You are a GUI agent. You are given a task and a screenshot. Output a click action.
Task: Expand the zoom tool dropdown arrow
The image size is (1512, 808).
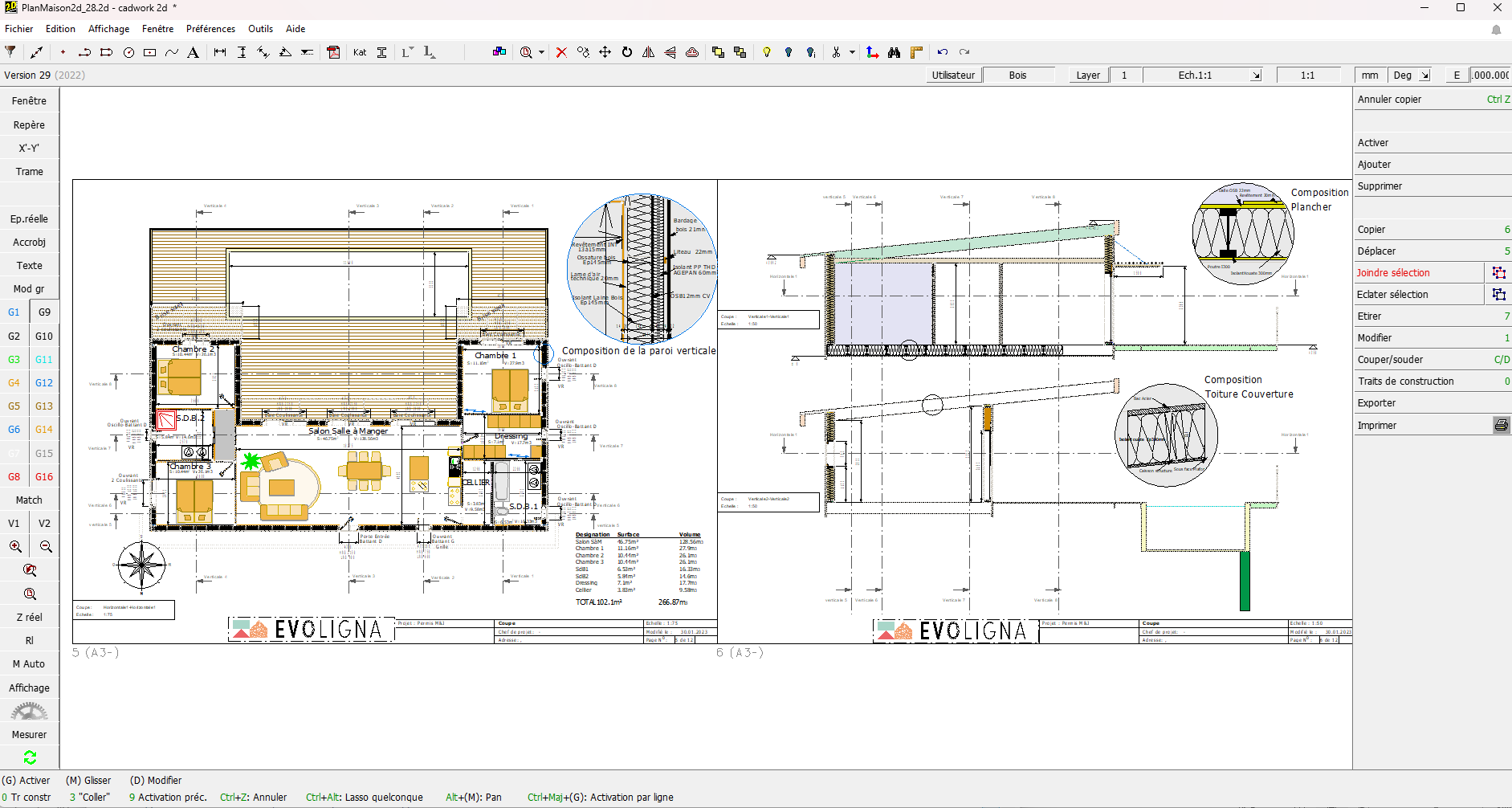[541, 52]
